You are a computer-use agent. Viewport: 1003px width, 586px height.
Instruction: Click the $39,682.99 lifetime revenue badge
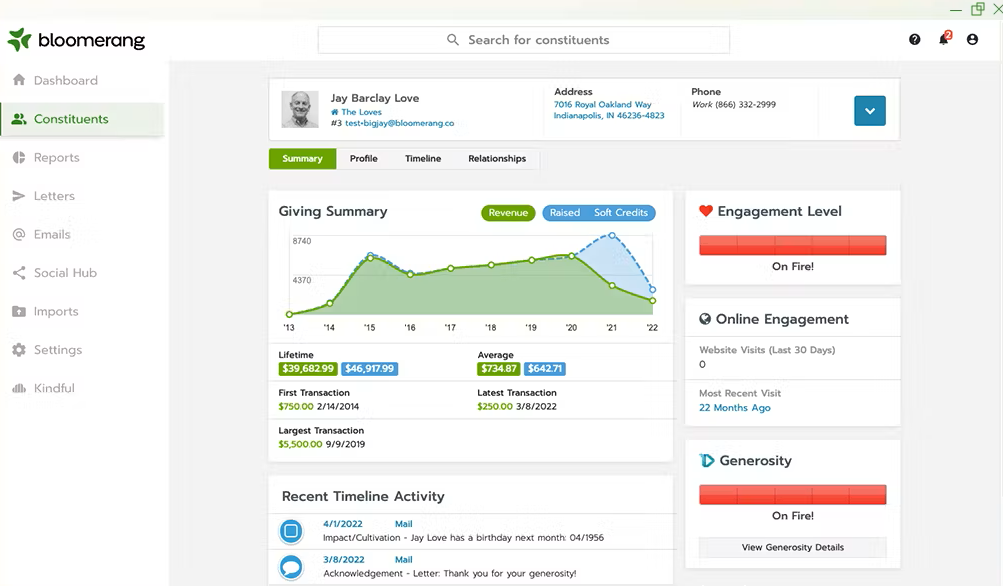308,368
